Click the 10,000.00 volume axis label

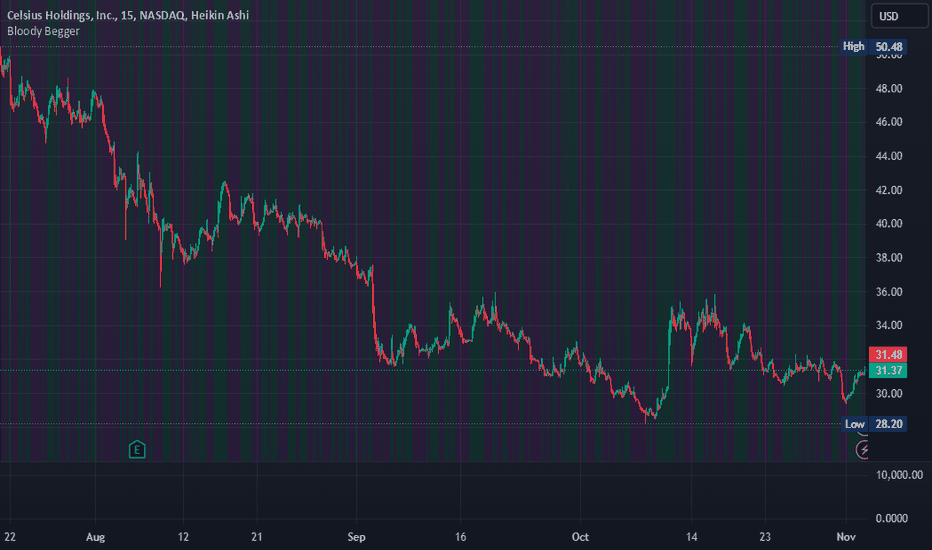tap(899, 474)
